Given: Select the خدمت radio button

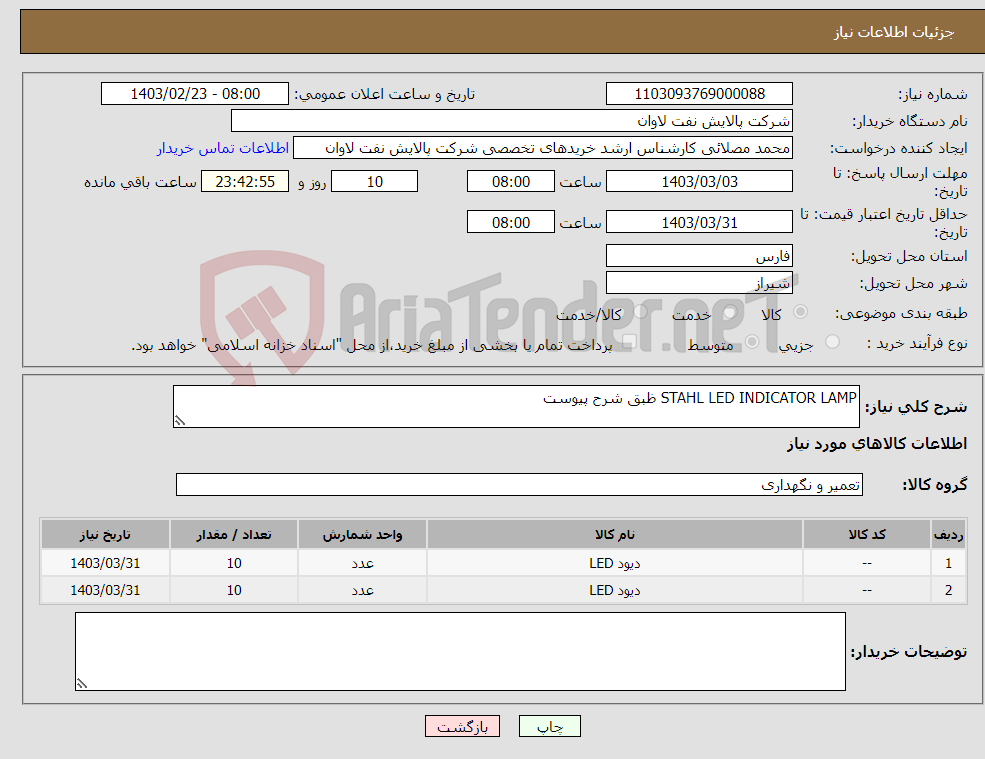Looking at the screenshot, I should (729, 312).
